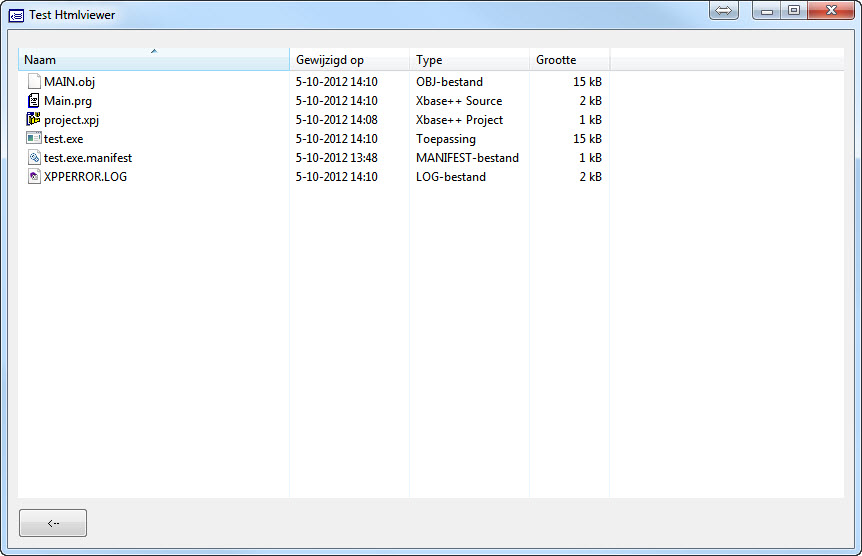Click the double-arrow button in title bar
Viewport: 862px width, 556px height.
click(724, 10)
